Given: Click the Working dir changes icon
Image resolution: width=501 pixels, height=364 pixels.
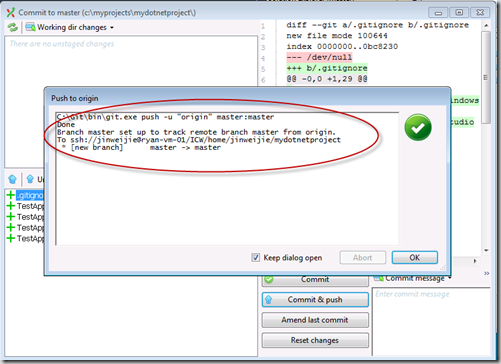Looking at the screenshot, I should [x=30, y=27].
